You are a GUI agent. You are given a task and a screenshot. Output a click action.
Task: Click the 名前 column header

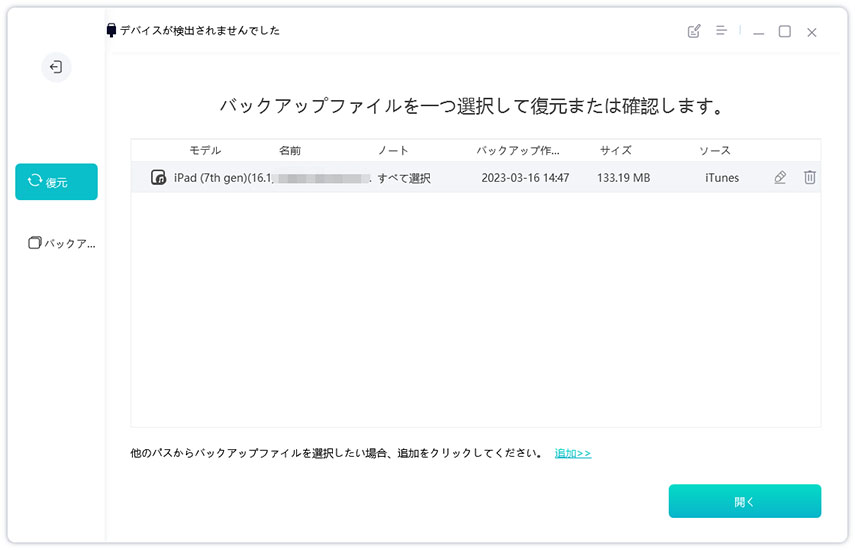[289, 151]
